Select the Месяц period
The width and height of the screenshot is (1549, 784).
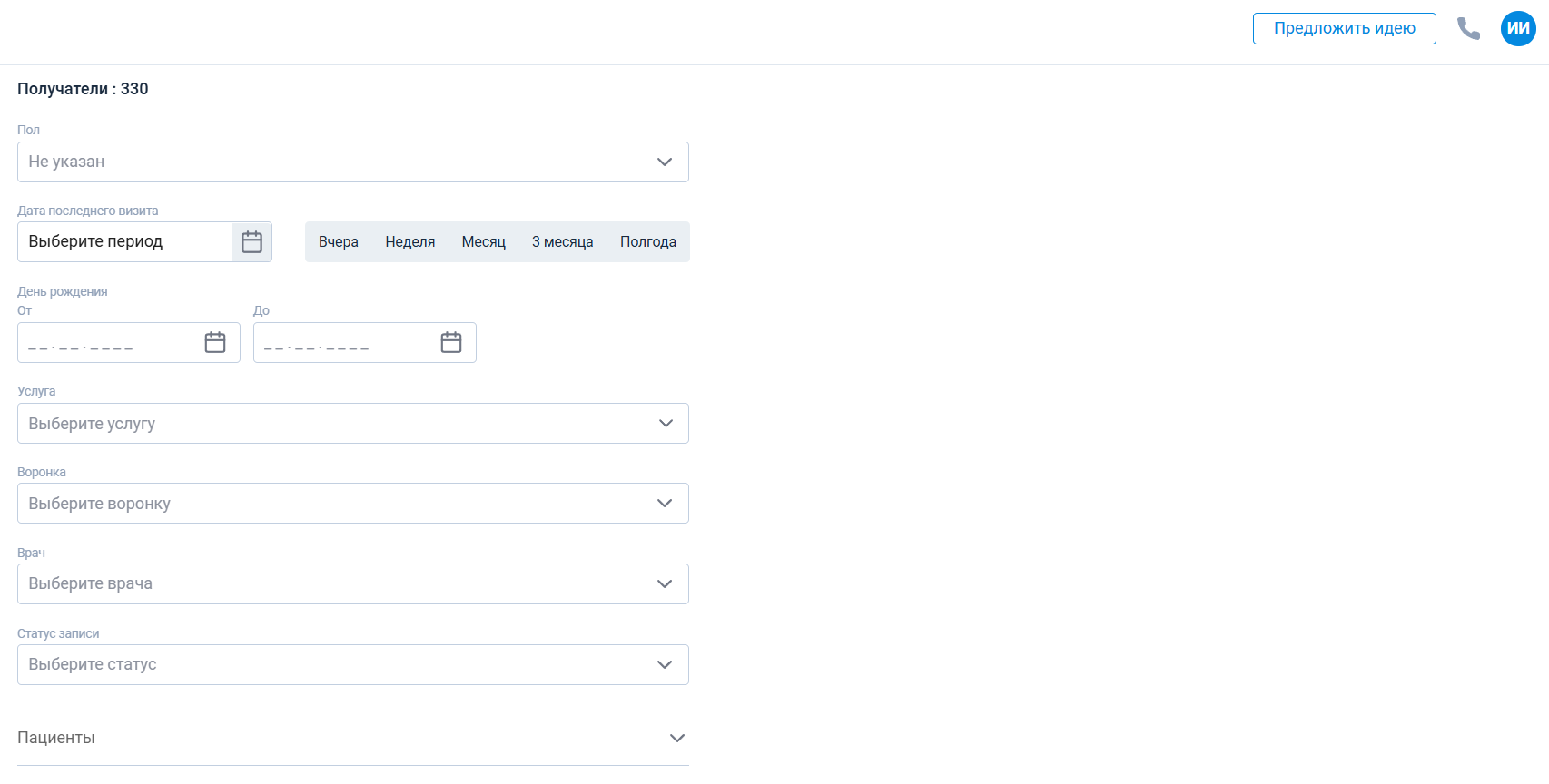coord(484,242)
